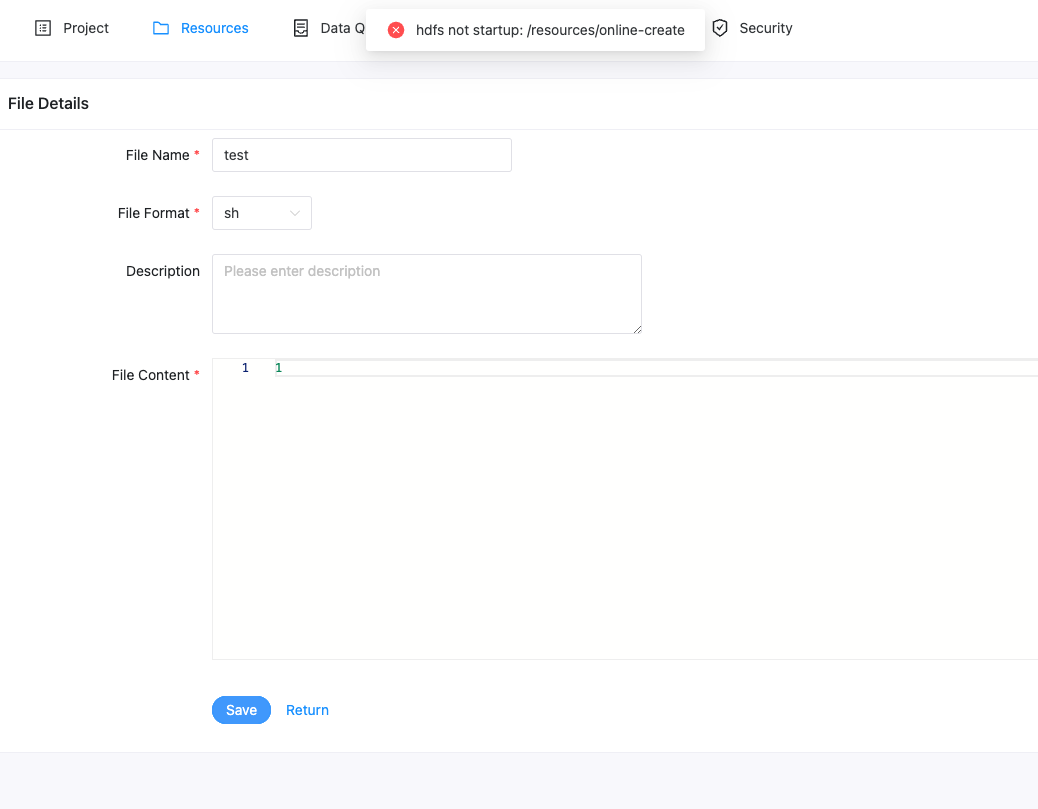1038x809 pixels.
Task: Click the Save button
Action: pos(241,710)
